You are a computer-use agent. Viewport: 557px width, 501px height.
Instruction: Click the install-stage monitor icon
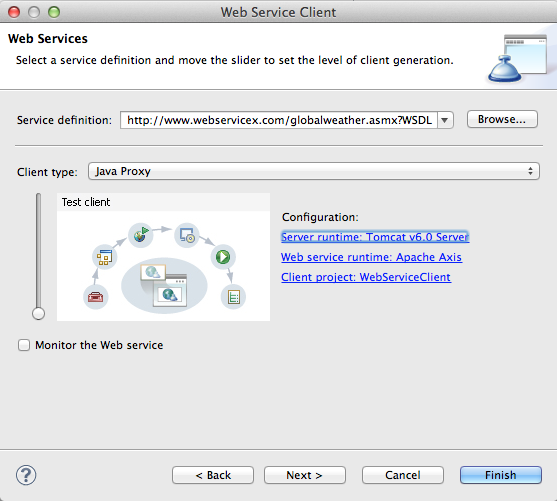tap(186, 236)
